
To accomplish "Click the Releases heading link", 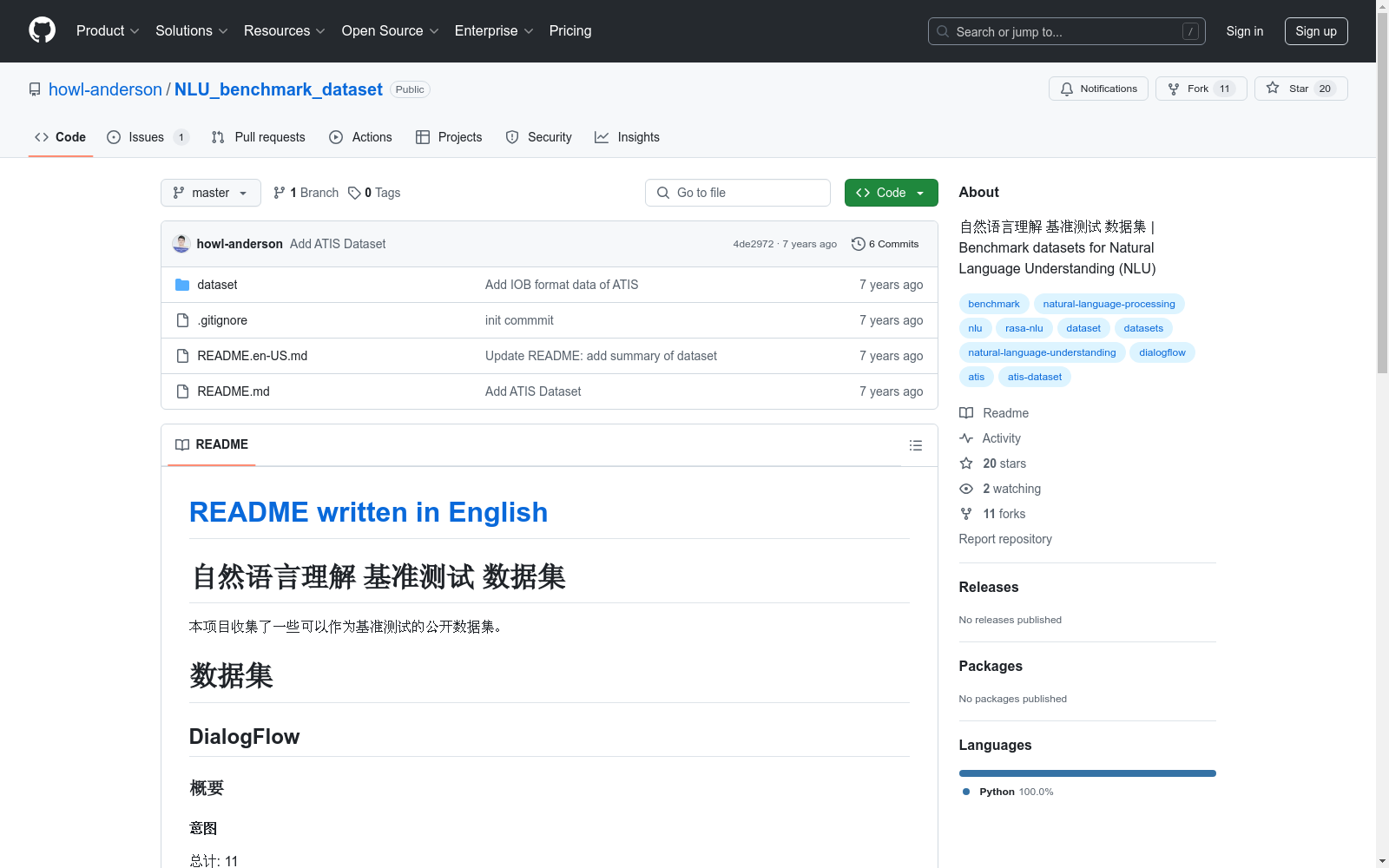I will click(x=989, y=588).
